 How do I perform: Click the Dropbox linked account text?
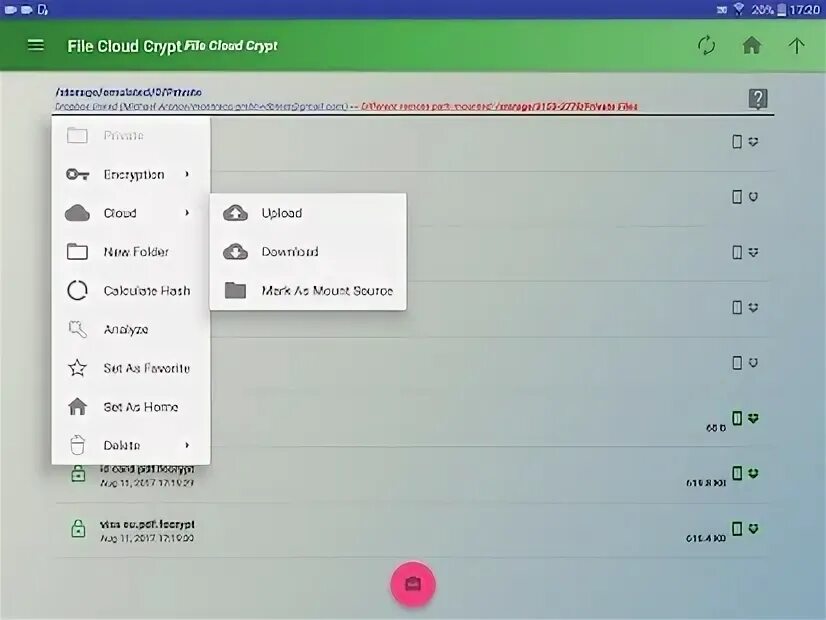(201, 106)
